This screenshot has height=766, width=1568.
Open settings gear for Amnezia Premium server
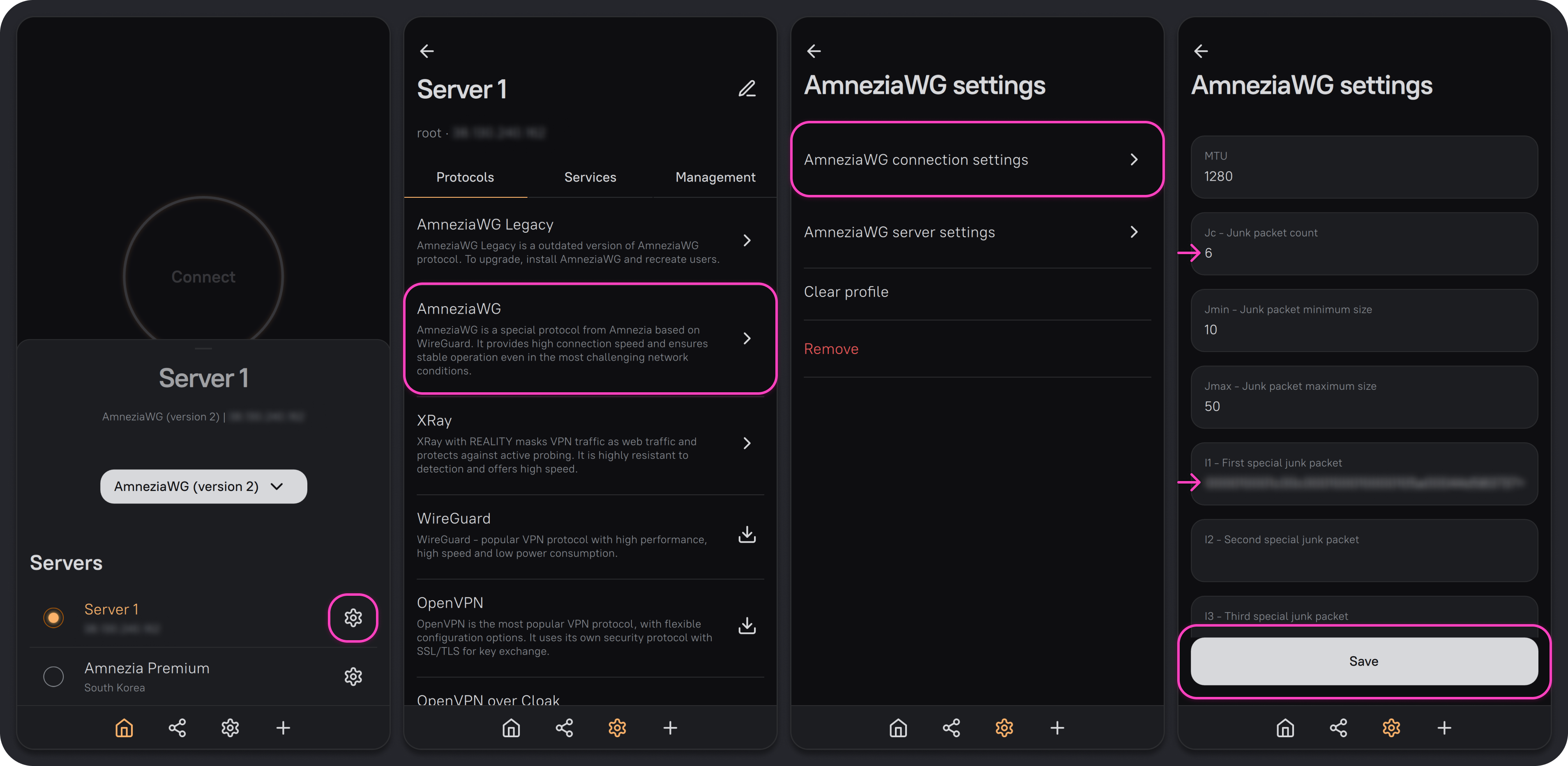click(353, 676)
